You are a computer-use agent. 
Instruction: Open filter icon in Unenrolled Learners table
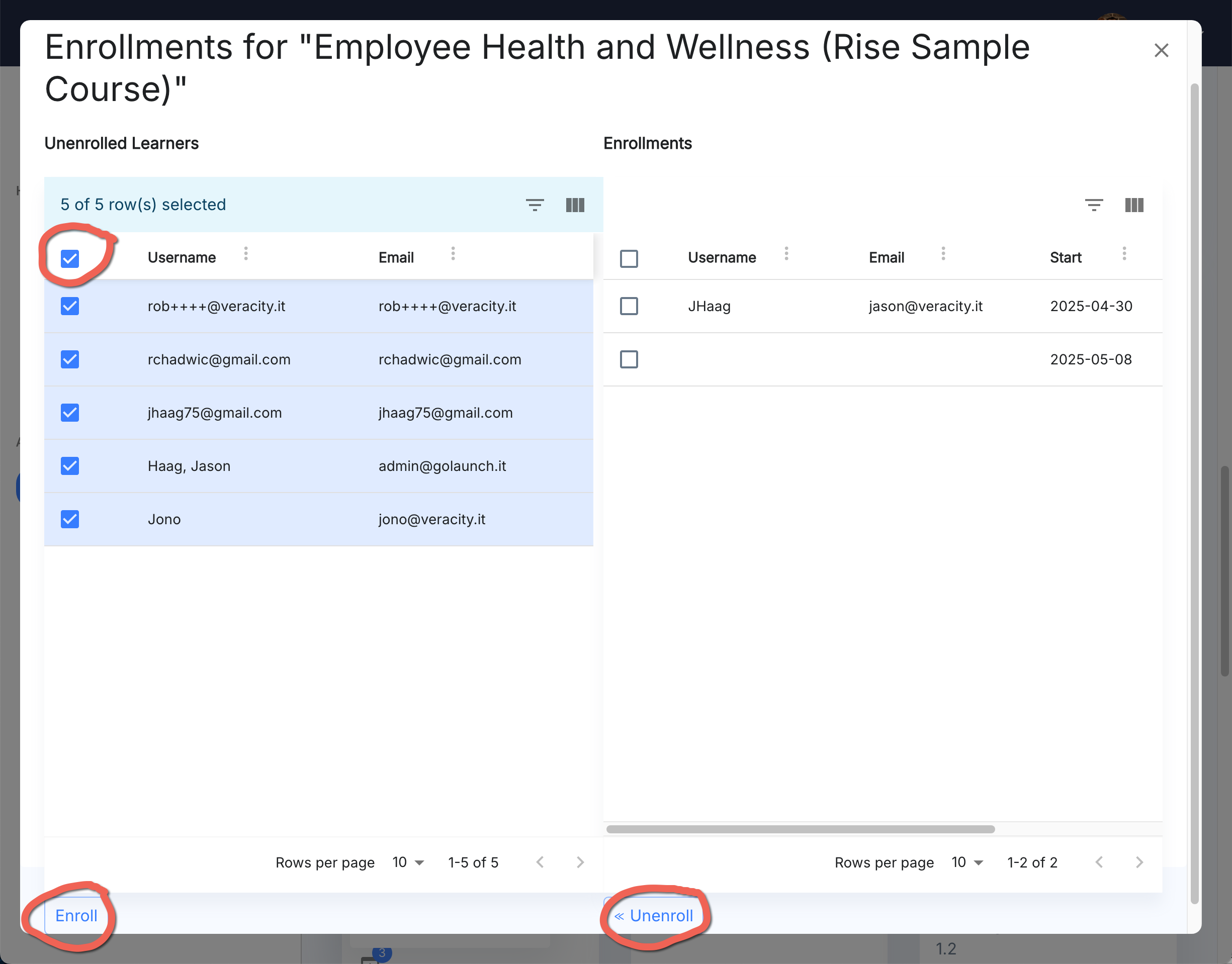pos(534,205)
